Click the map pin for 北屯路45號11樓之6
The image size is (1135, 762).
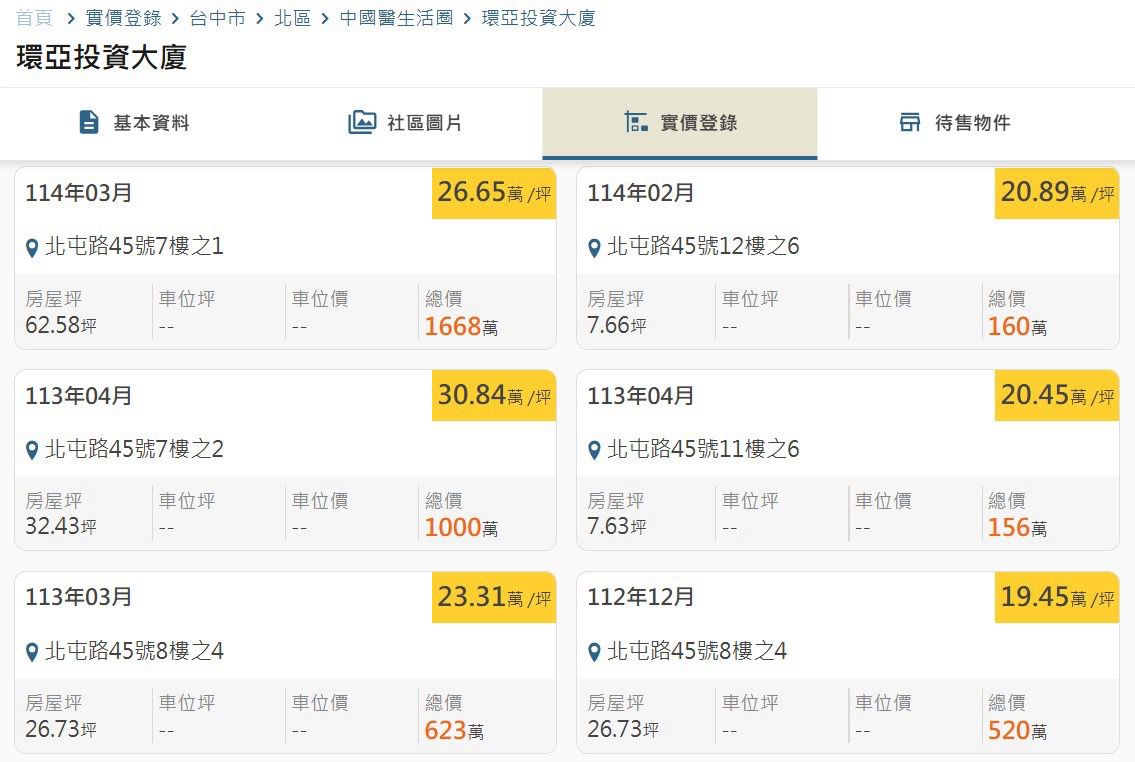point(594,451)
